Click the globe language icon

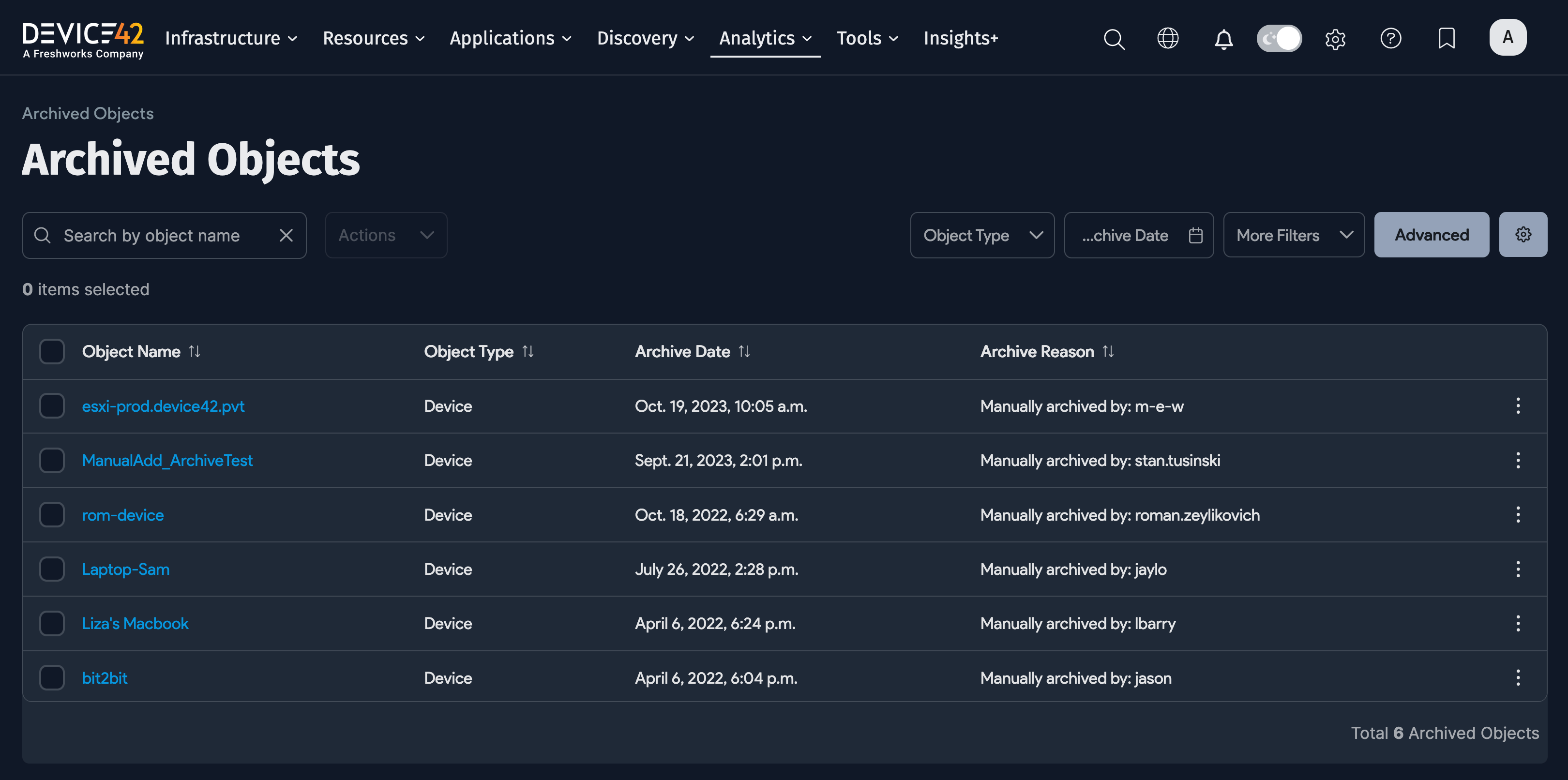coord(1168,38)
